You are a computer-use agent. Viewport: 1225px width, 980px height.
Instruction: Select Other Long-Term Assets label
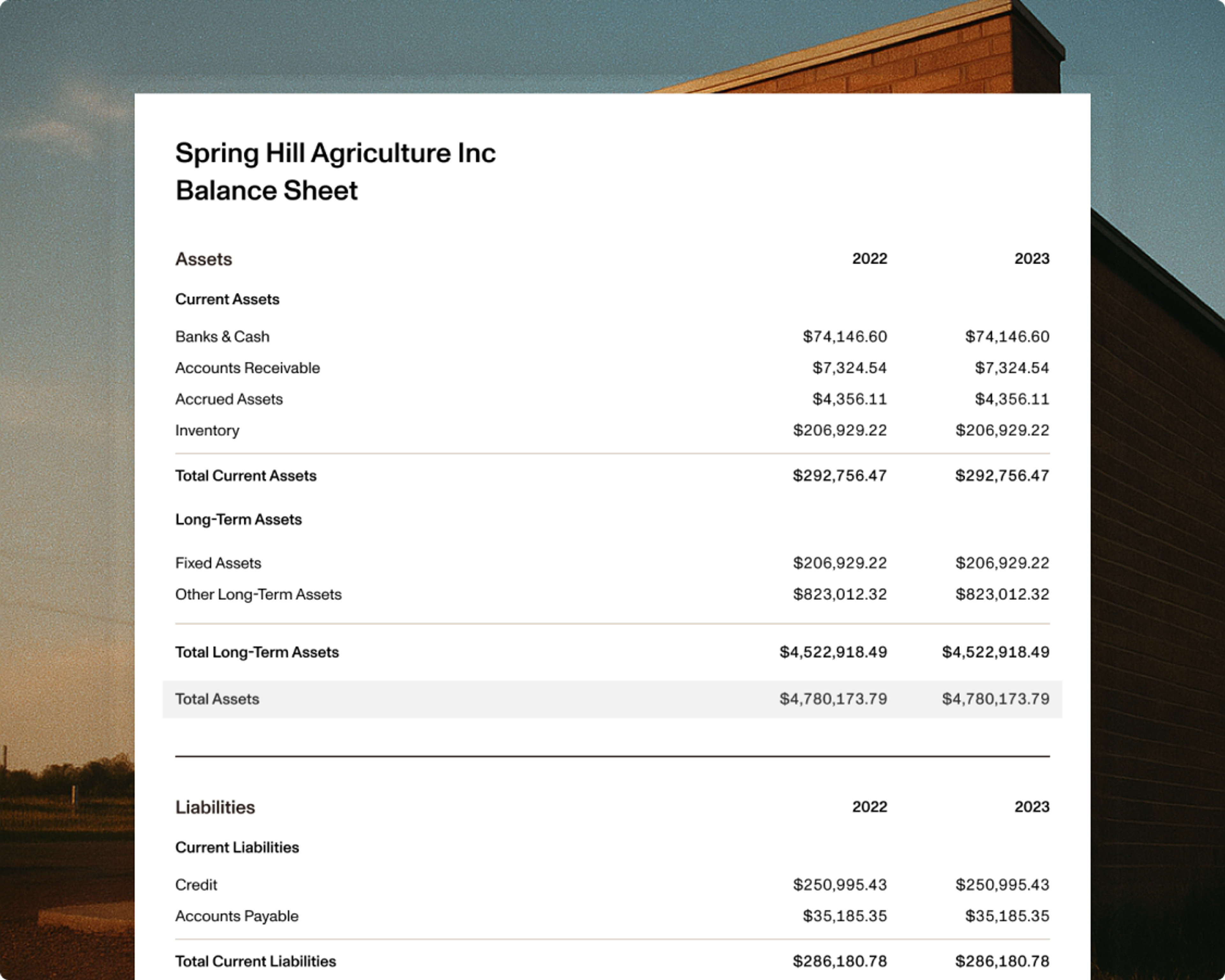(x=258, y=594)
